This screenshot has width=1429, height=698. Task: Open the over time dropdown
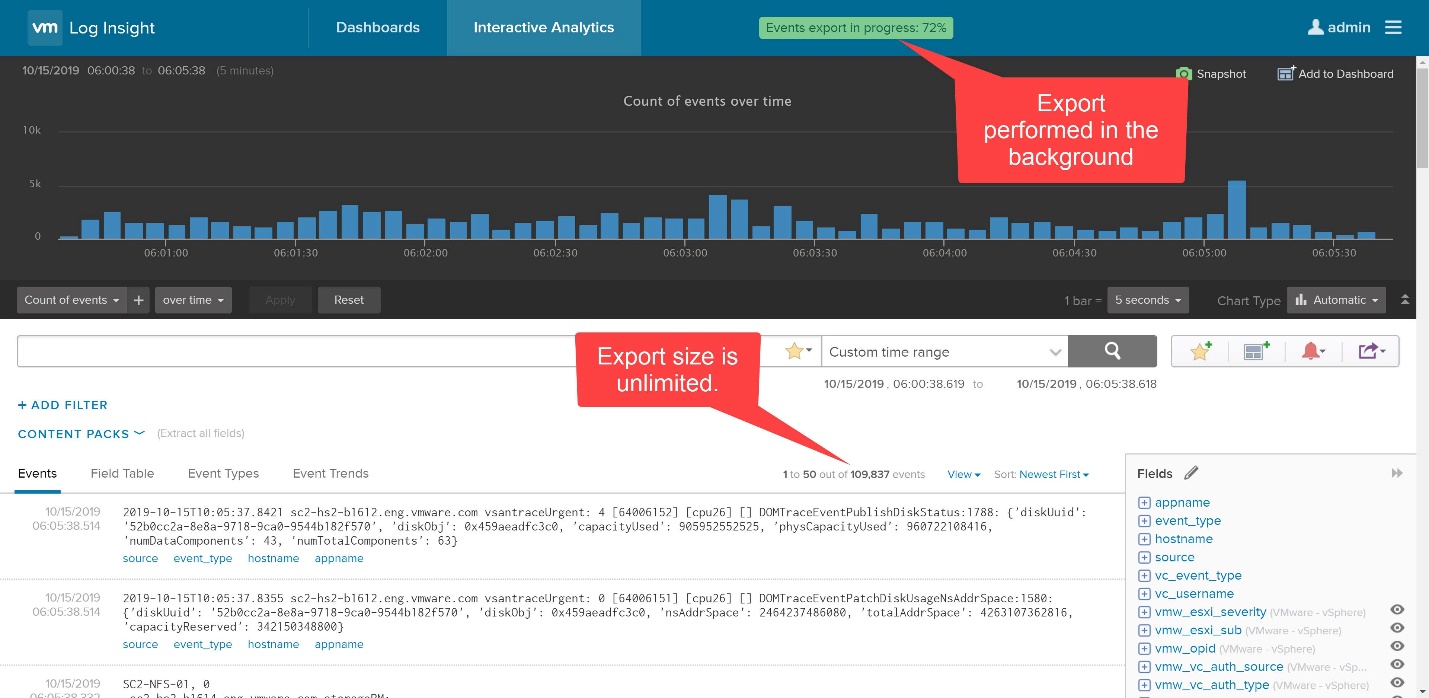194,300
